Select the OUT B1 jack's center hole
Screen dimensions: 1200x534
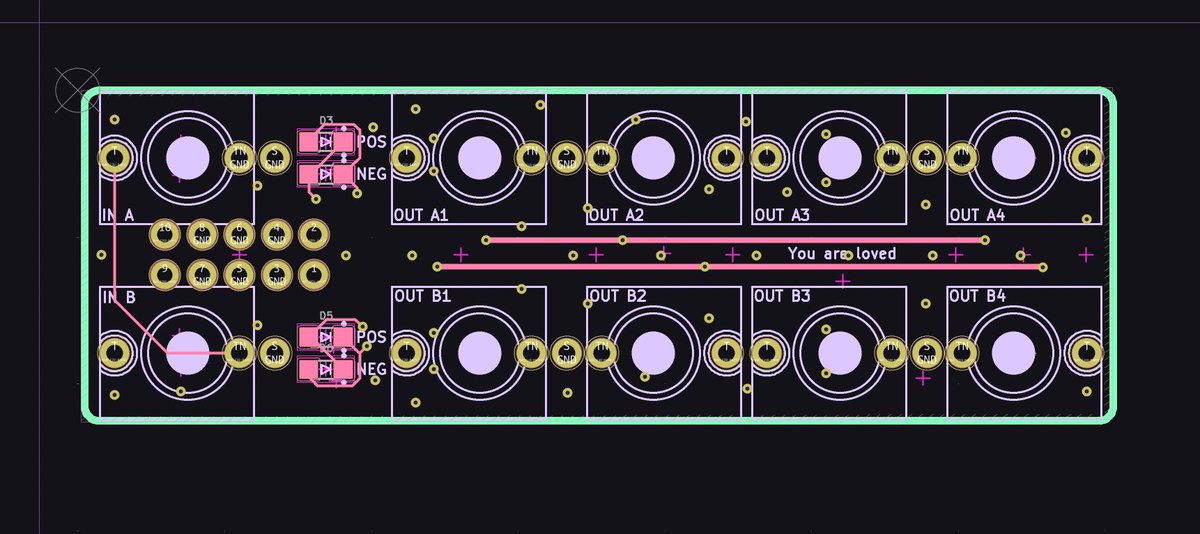pos(479,352)
